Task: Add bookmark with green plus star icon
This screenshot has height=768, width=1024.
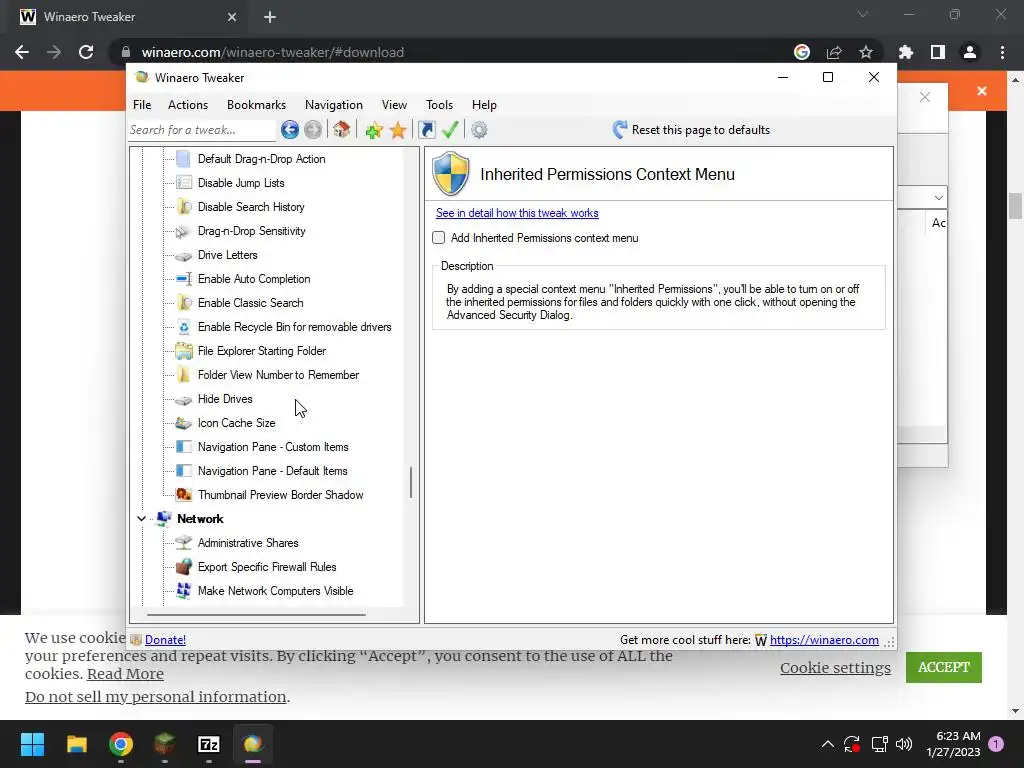Action: click(374, 130)
